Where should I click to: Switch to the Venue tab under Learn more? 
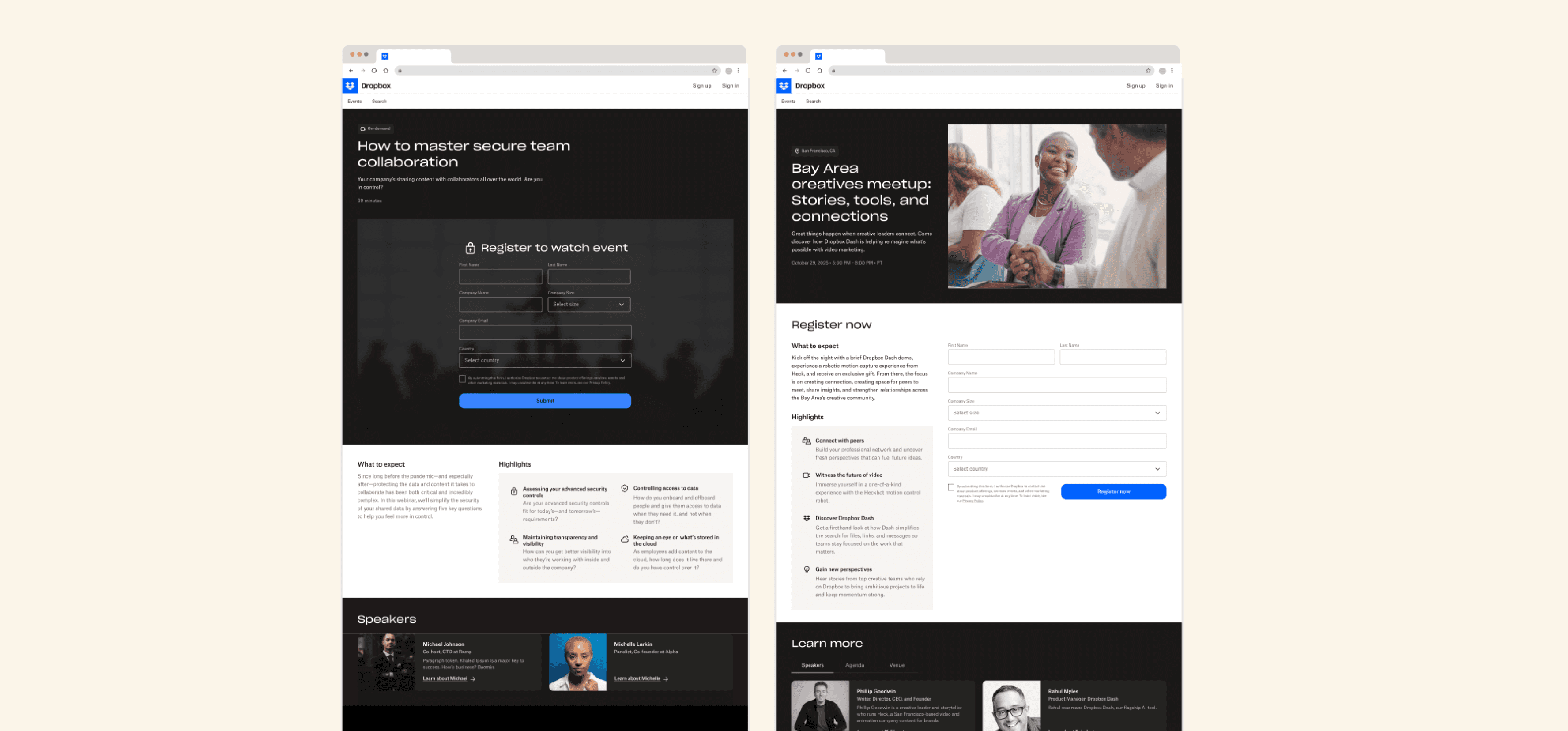click(897, 665)
